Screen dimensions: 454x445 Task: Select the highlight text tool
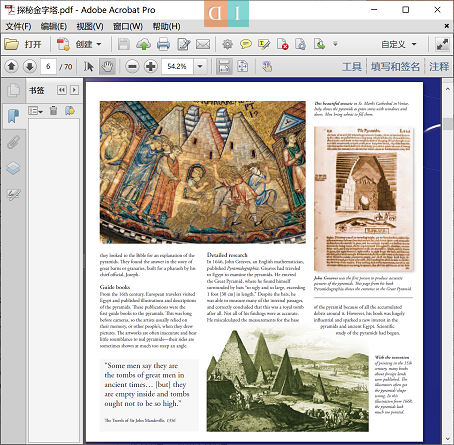click(264, 44)
